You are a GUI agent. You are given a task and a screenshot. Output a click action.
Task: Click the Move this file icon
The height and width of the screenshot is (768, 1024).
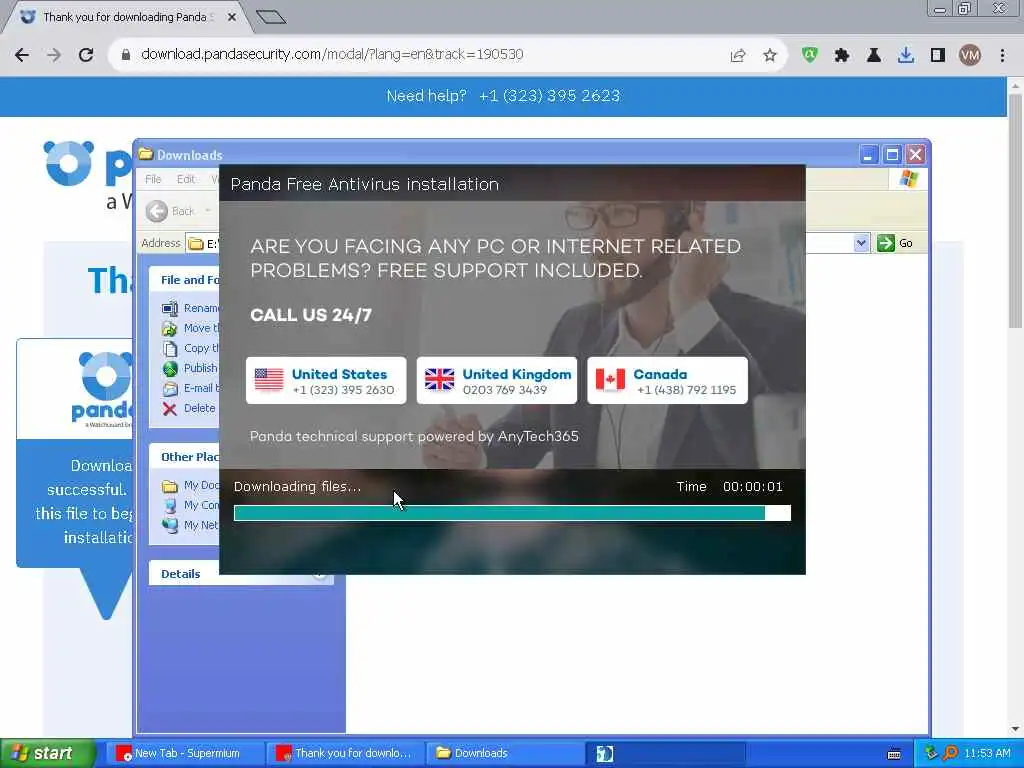click(170, 328)
